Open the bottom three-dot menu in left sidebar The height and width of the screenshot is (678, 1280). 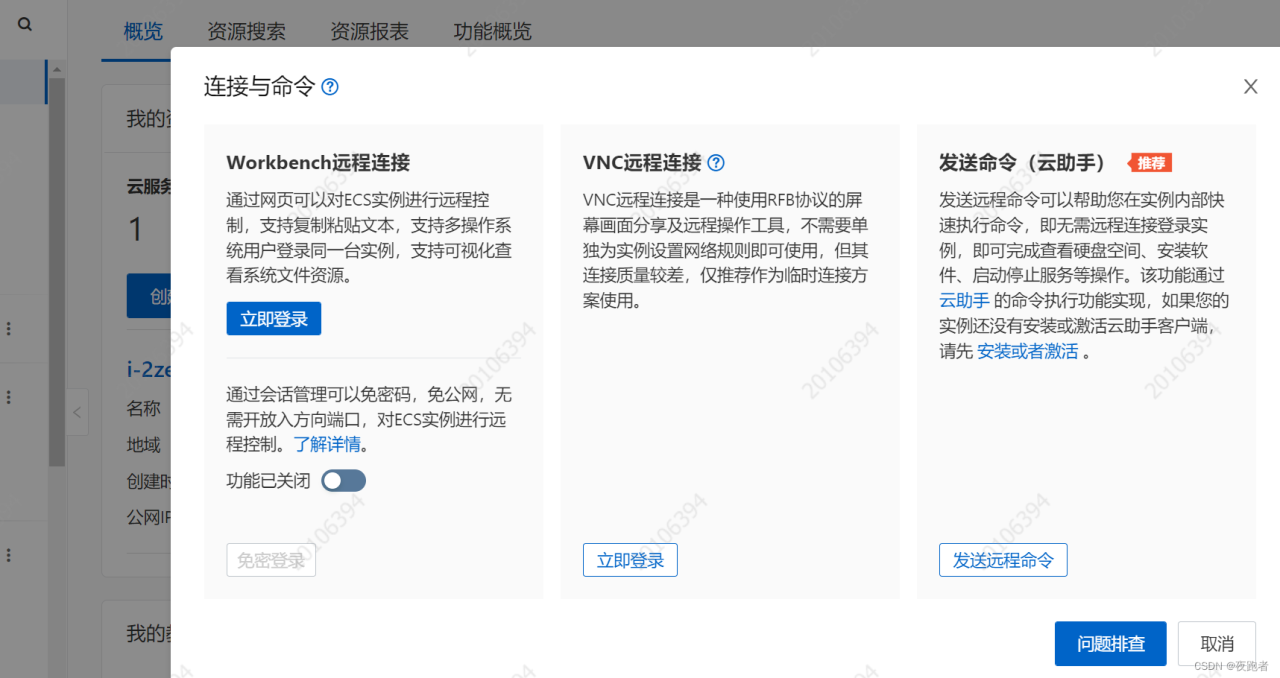(x=9, y=555)
